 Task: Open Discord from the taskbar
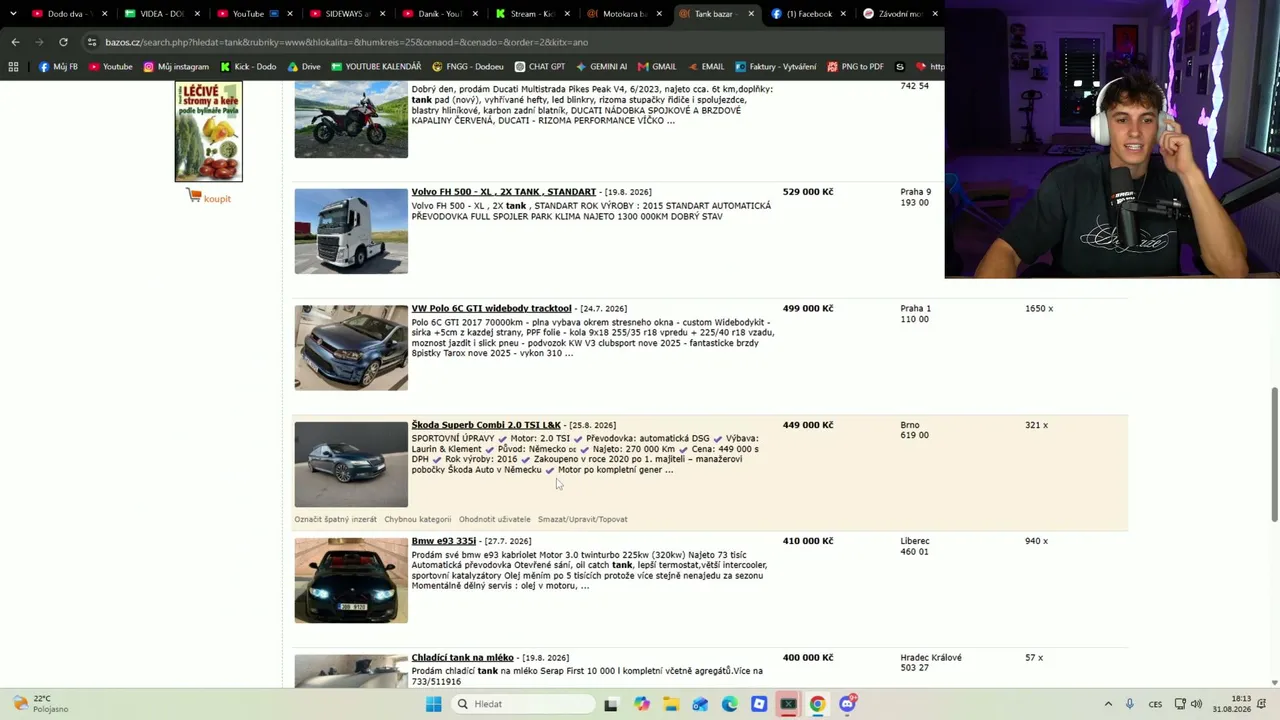click(x=847, y=704)
